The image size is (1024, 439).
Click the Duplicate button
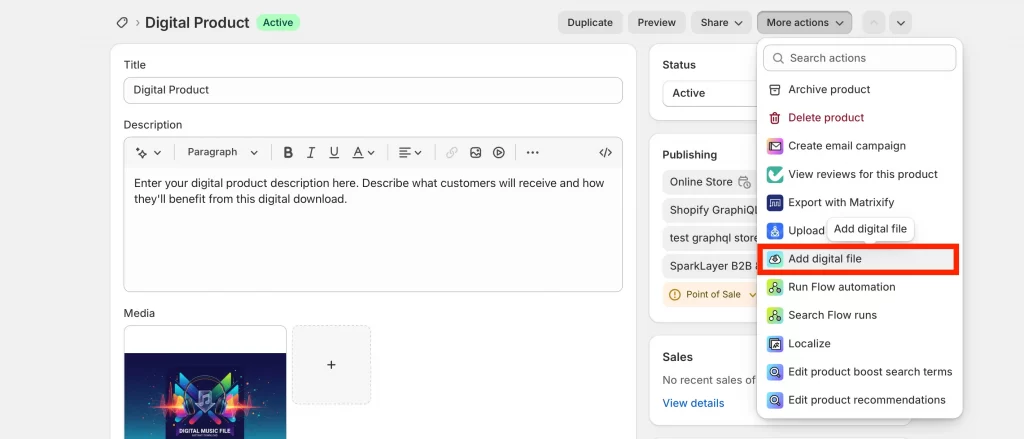point(590,22)
